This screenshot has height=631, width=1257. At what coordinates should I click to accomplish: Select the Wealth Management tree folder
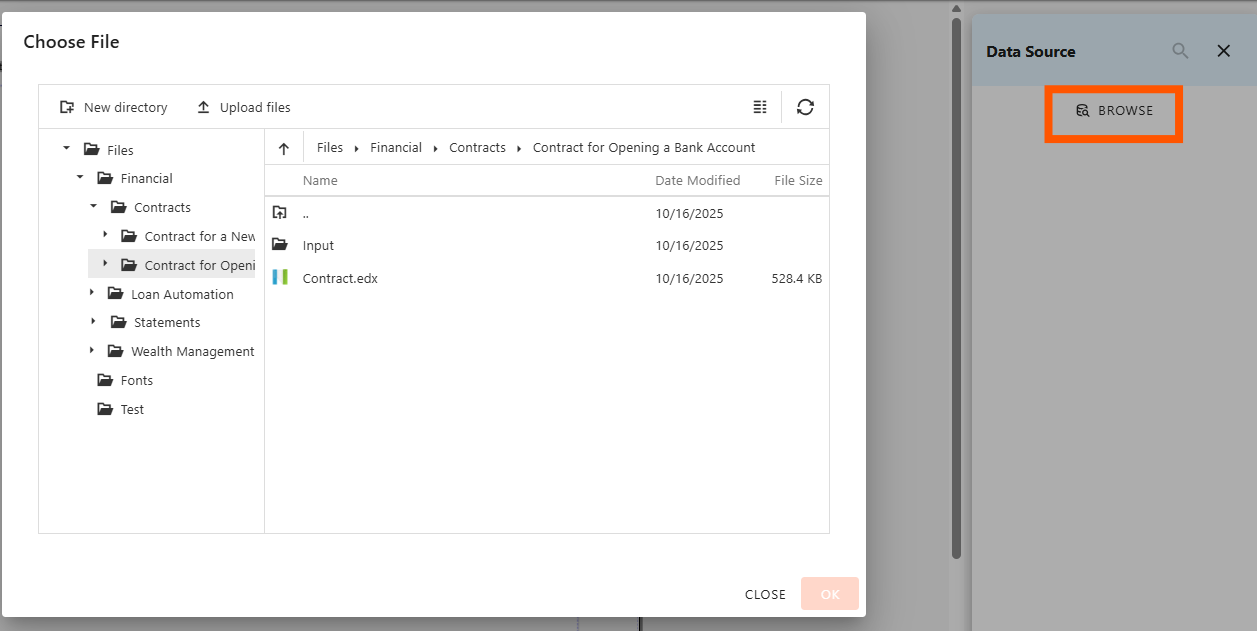(x=193, y=351)
